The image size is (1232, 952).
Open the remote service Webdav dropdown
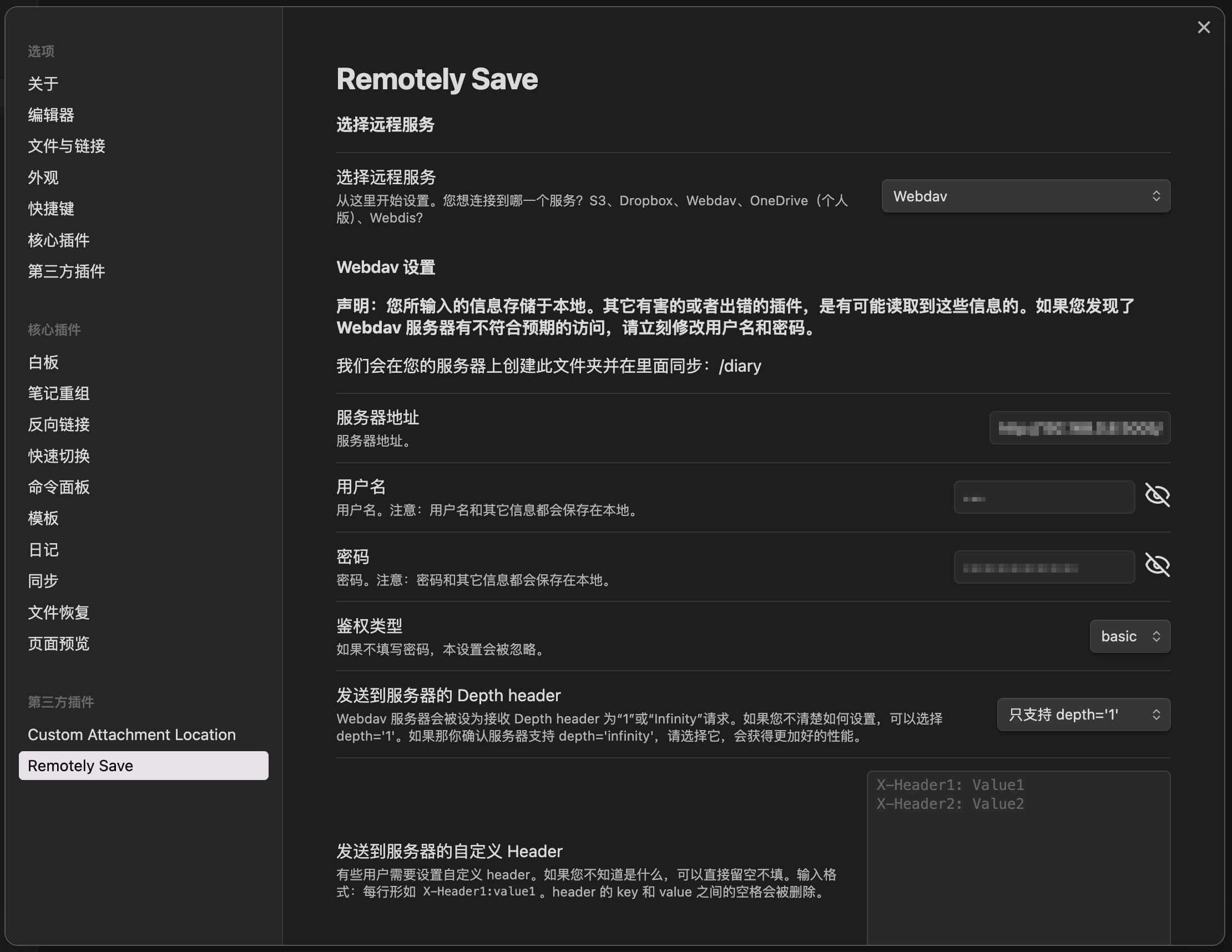point(1025,196)
